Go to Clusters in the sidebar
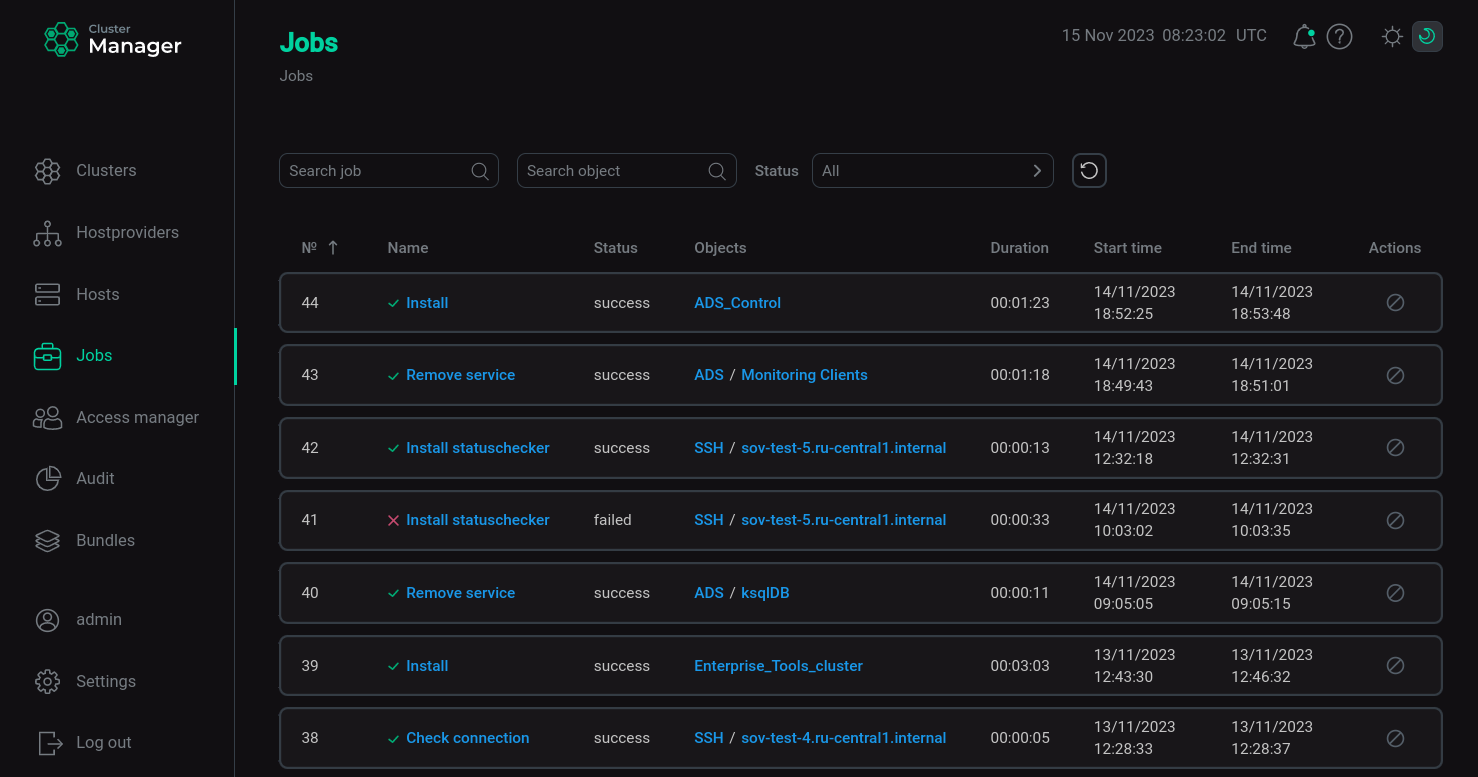 [x=106, y=171]
